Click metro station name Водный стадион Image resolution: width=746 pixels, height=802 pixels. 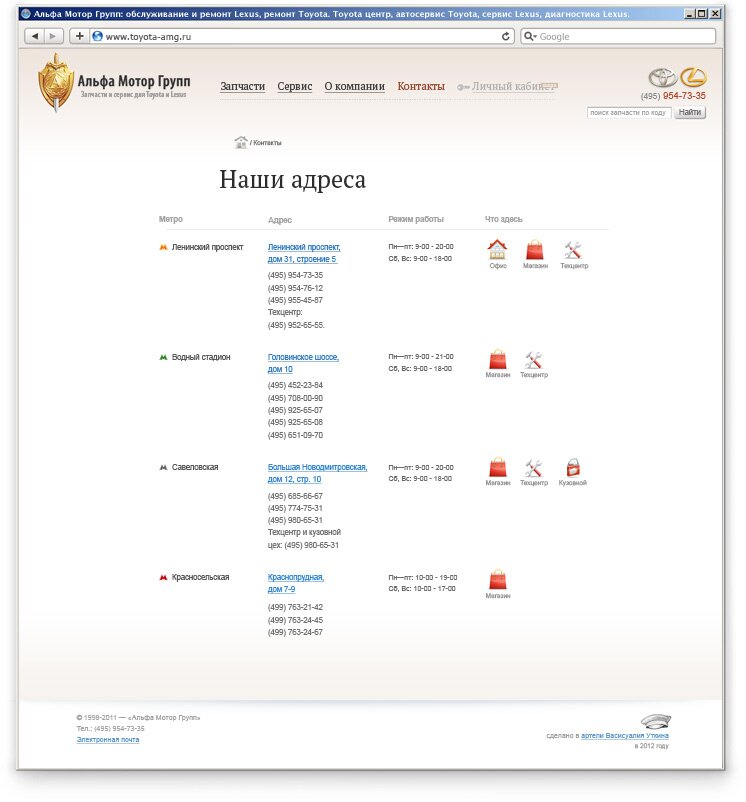(201, 357)
